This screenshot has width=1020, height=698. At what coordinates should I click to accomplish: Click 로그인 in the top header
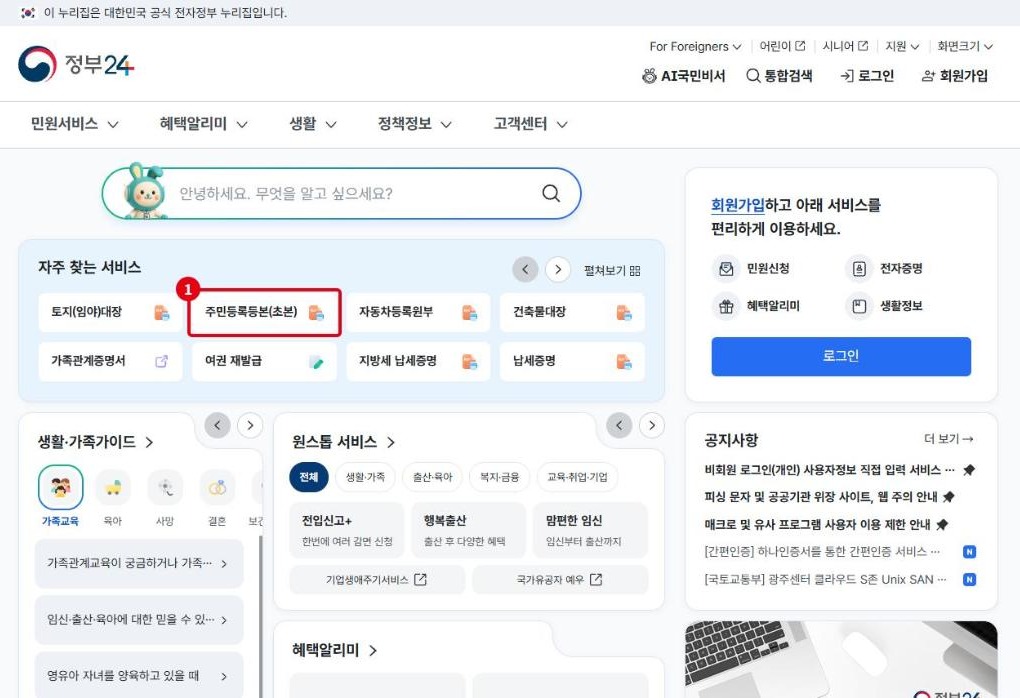click(x=867, y=76)
